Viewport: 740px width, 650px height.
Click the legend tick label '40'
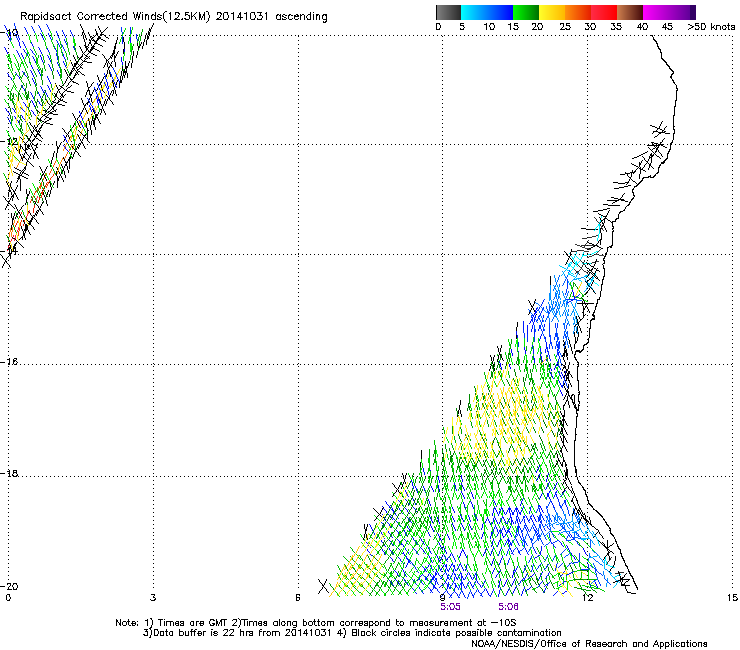click(642, 27)
